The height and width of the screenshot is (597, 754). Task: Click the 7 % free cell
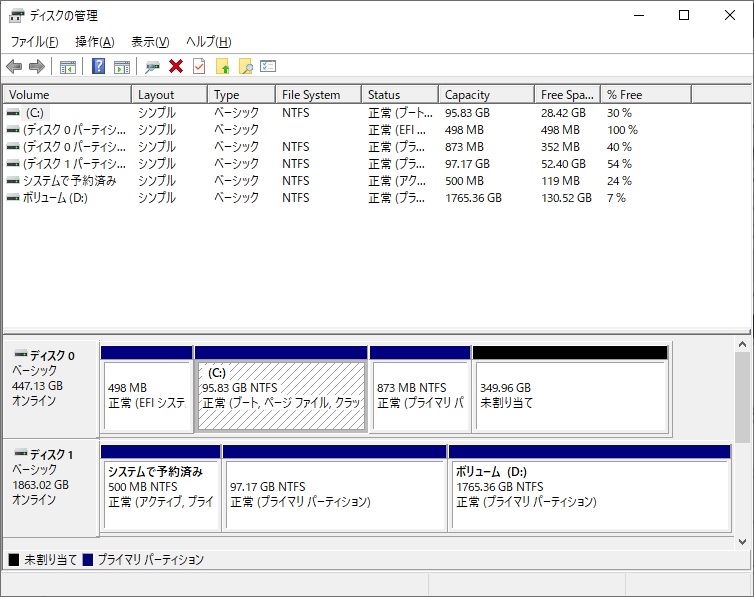[x=616, y=198]
